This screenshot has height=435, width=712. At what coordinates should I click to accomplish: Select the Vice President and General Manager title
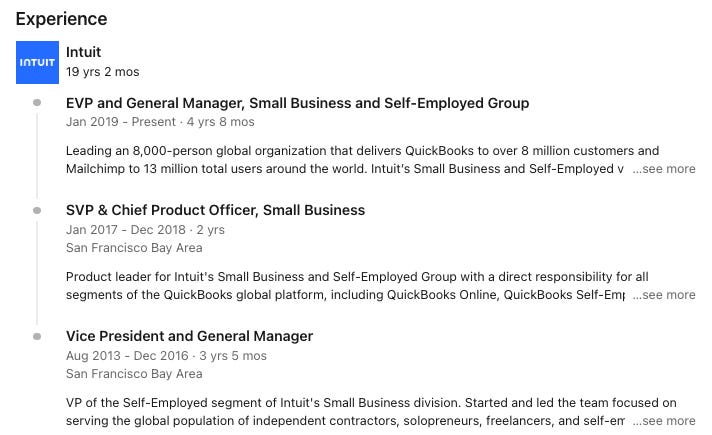(x=189, y=336)
